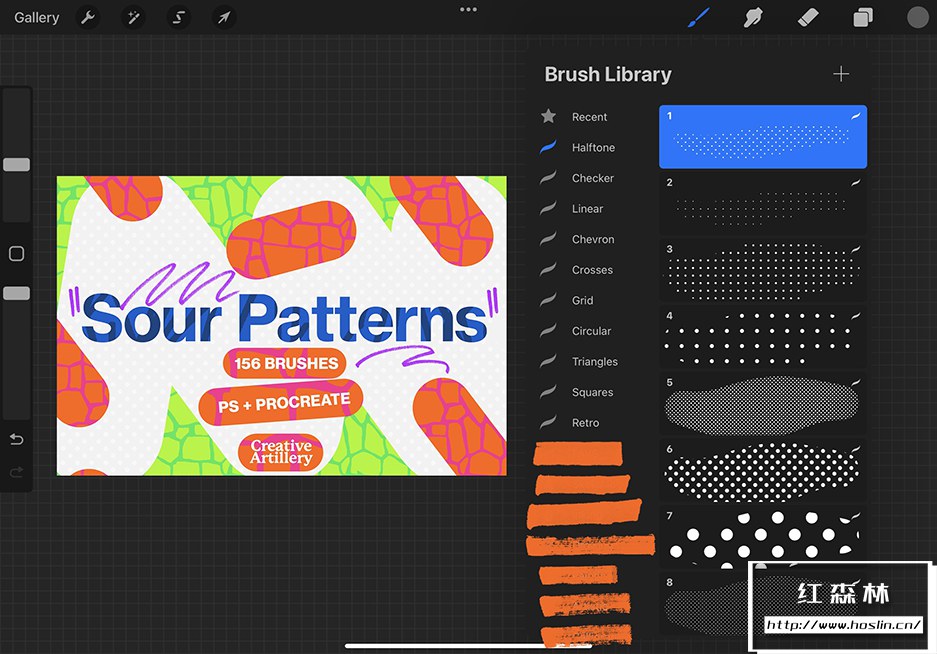Open the Circular brush set
Screen dimensions: 937x654
click(x=591, y=331)
